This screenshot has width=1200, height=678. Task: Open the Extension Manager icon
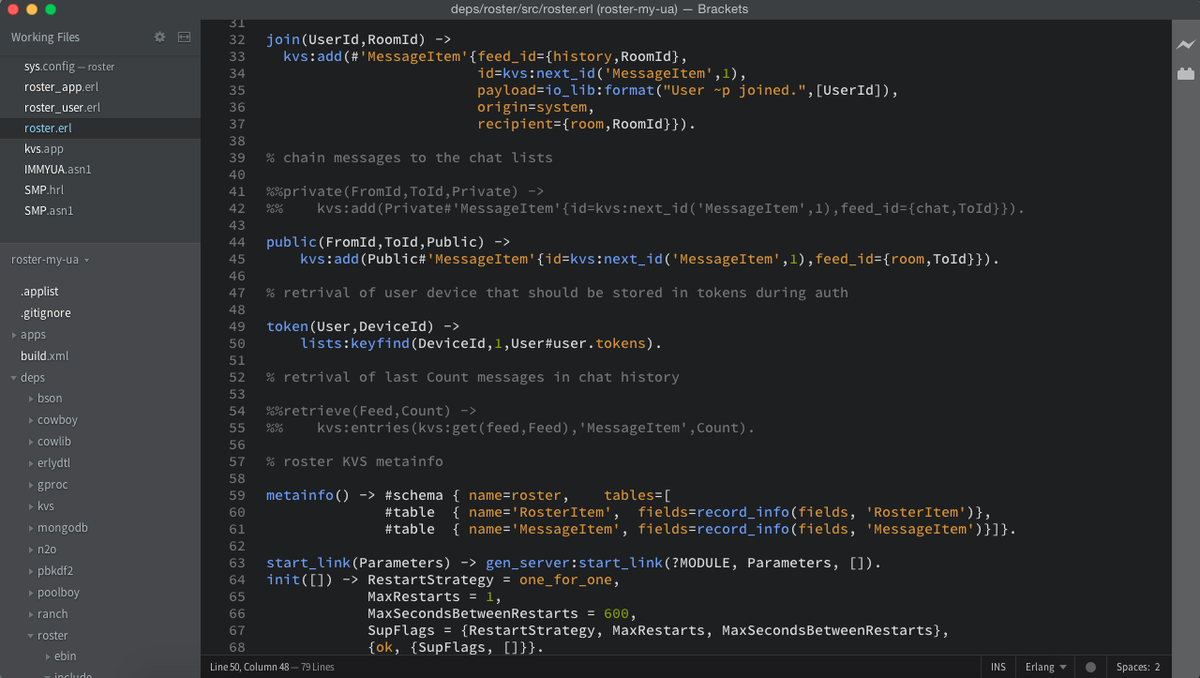click(x=1188, y=72)
